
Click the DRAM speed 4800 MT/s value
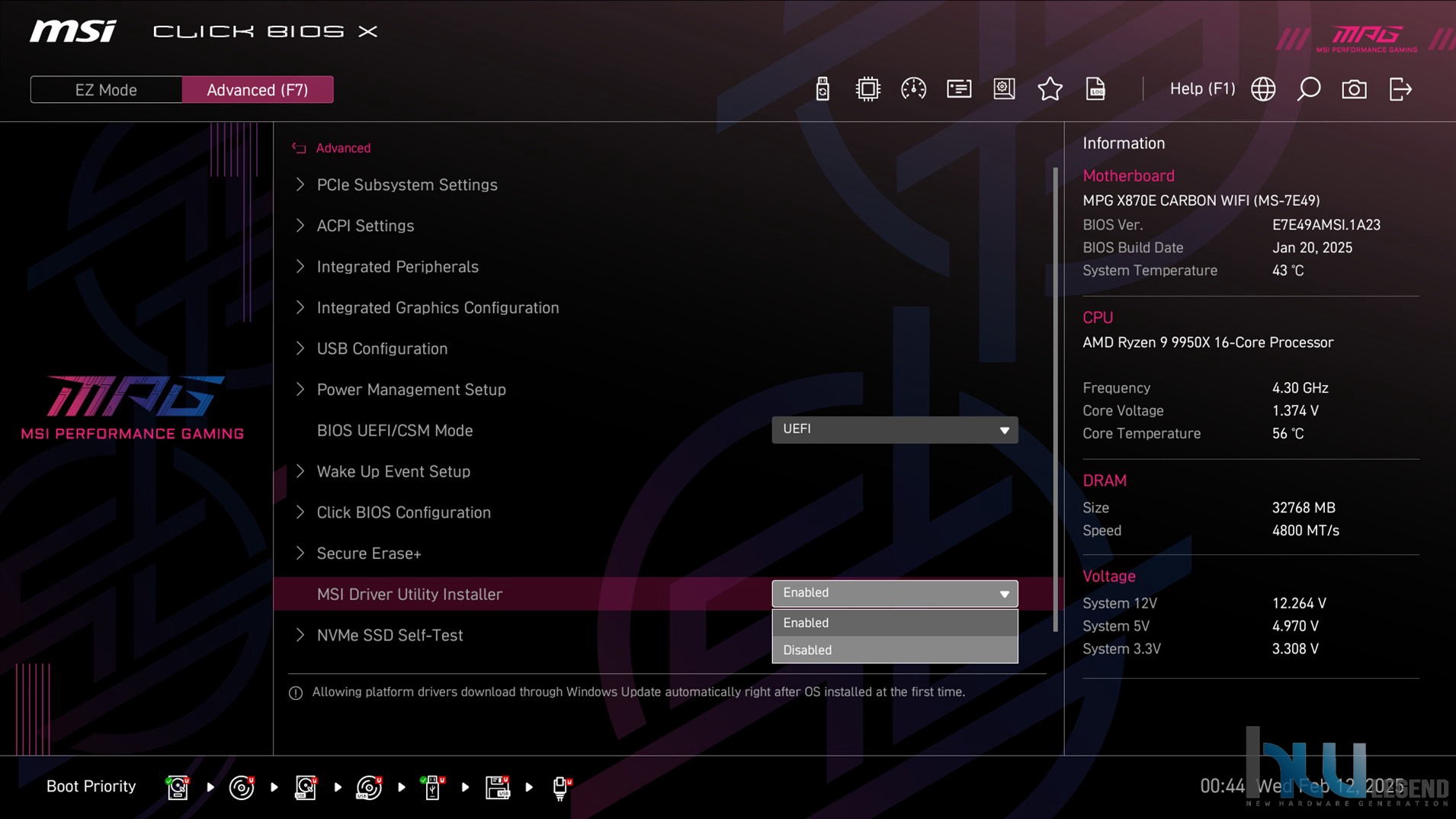coord(1305,531)
